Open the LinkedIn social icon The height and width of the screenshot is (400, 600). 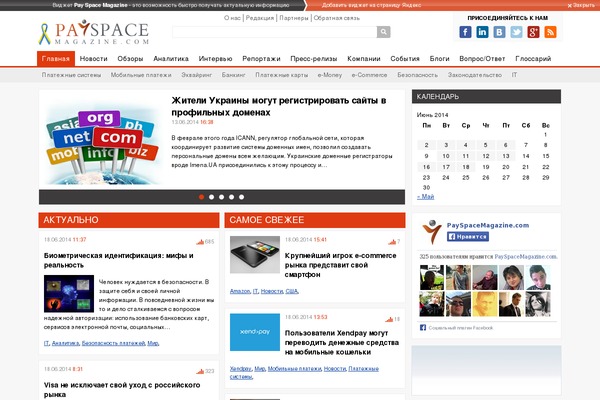(x=482, y=32)
